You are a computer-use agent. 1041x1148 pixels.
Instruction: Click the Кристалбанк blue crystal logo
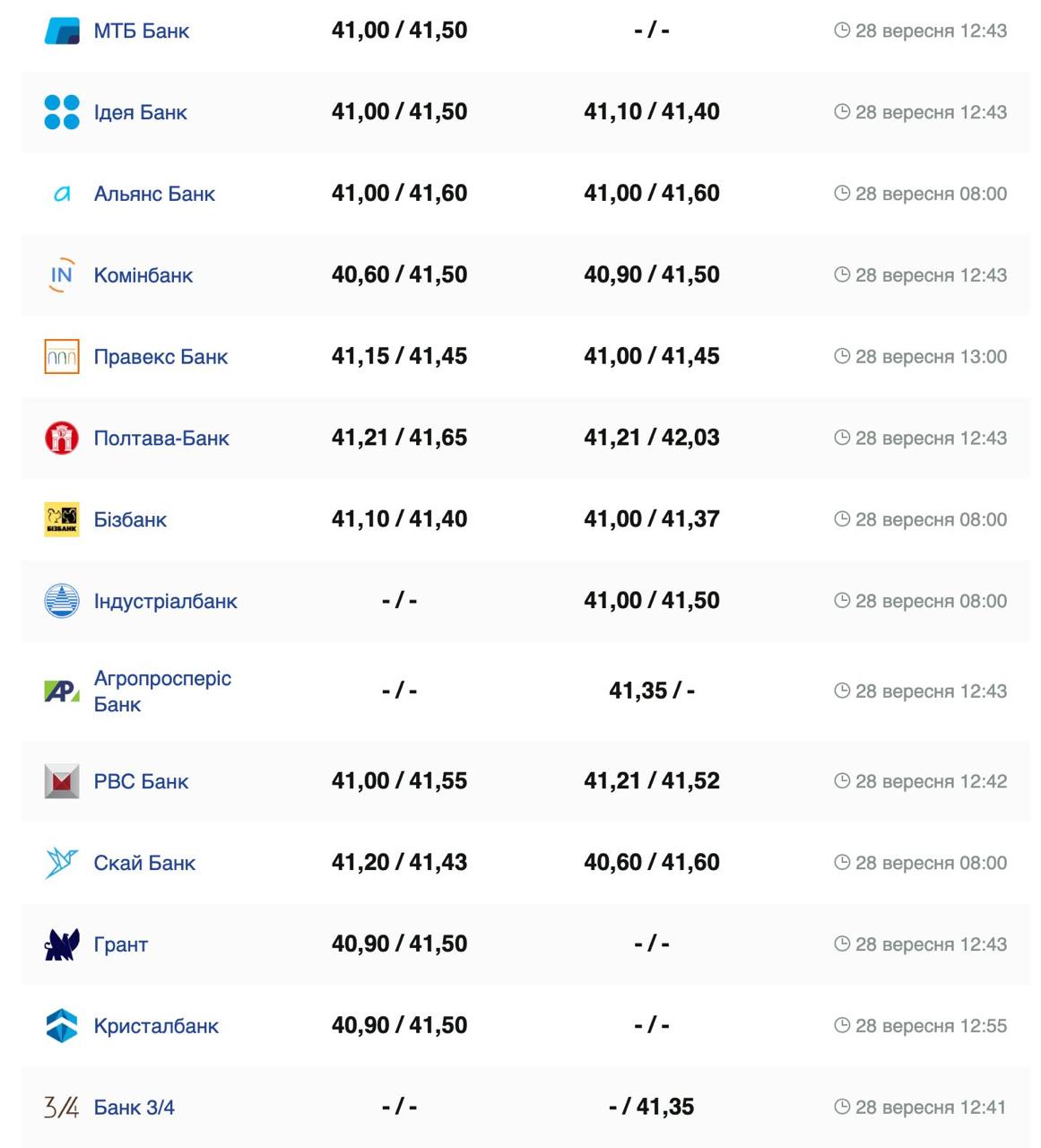click(x=62, y=1026)
